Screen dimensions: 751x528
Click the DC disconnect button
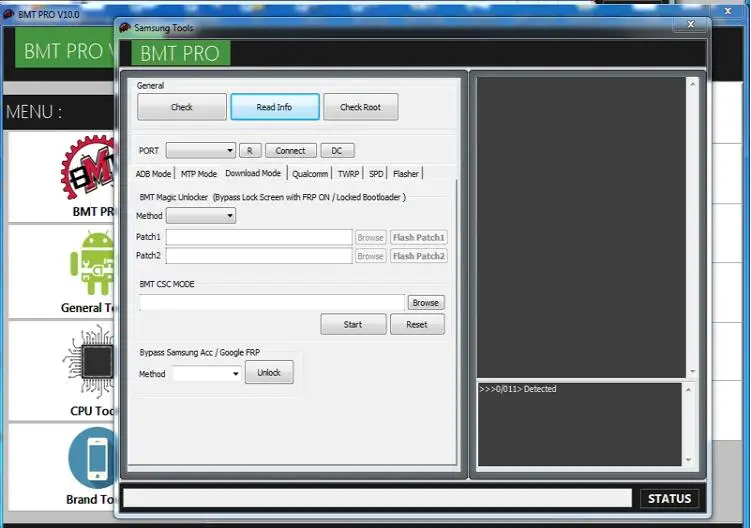tap(337, 150)
